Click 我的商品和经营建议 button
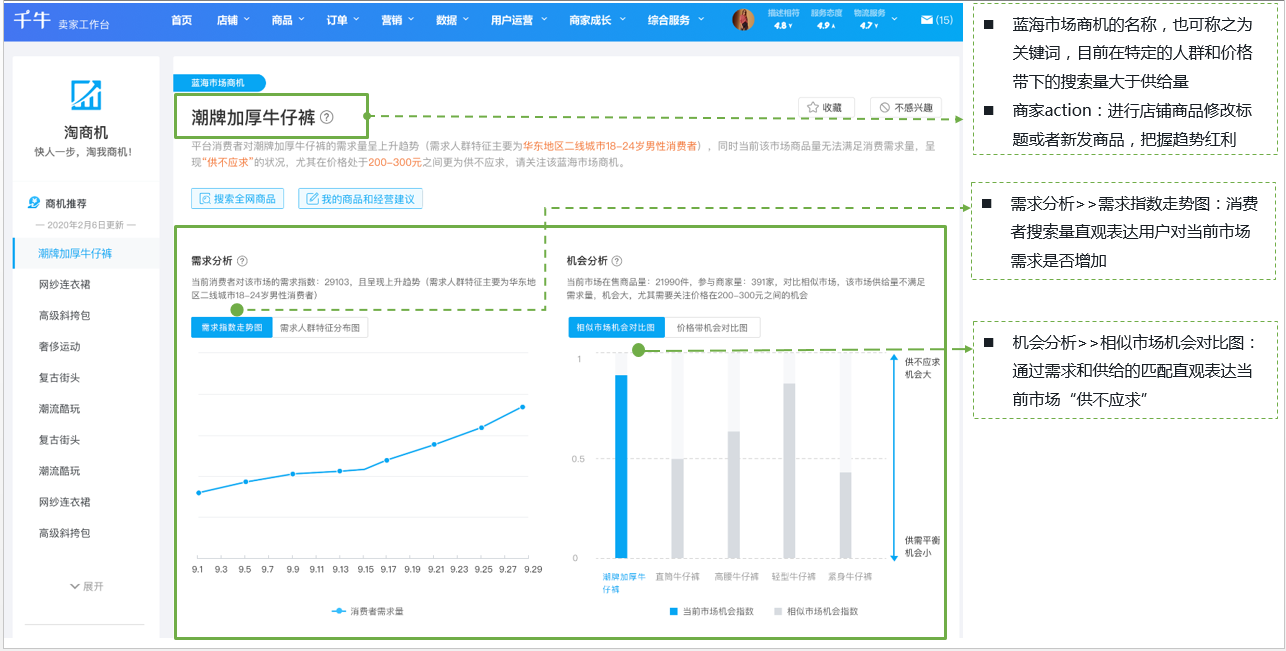1286x651 pixels. pyautogui.click(x=360, y=199)
